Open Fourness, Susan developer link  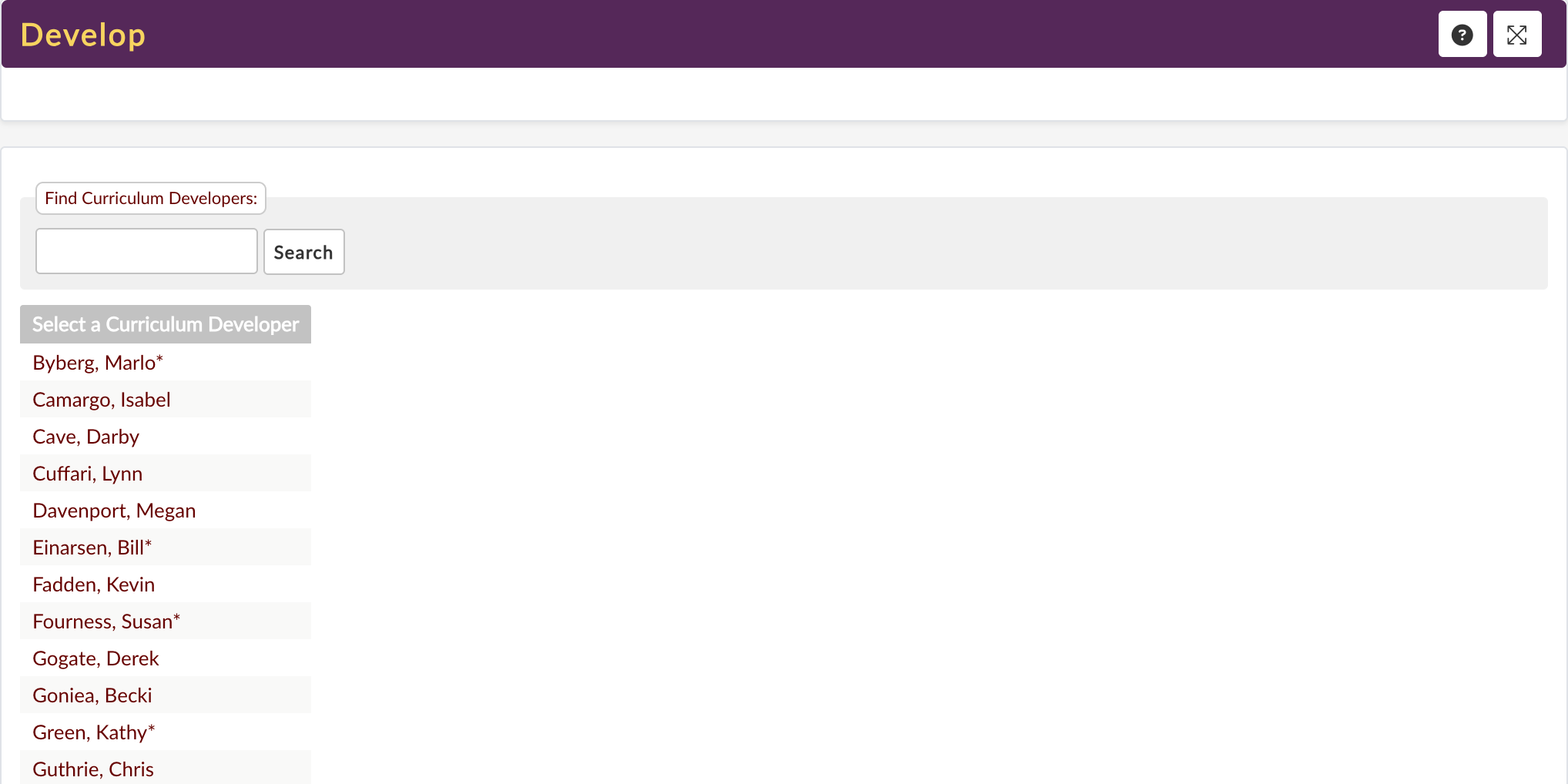coord(106,622)
